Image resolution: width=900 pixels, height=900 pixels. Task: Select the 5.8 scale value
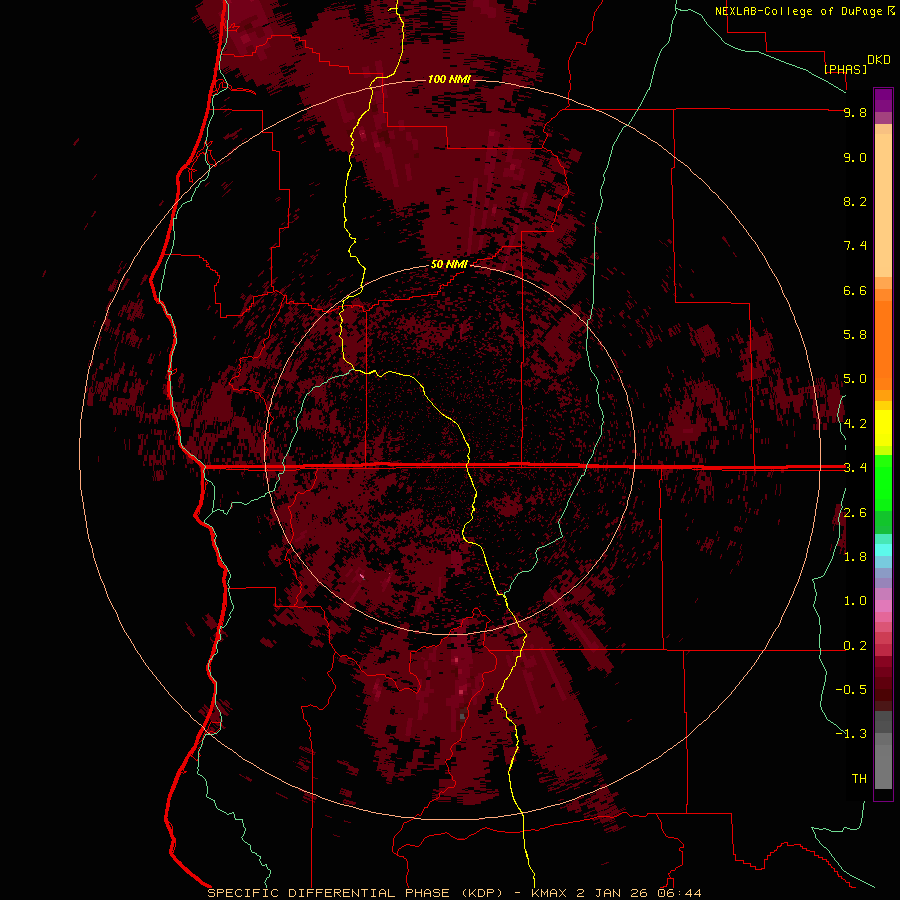click(x=855, y=335)
